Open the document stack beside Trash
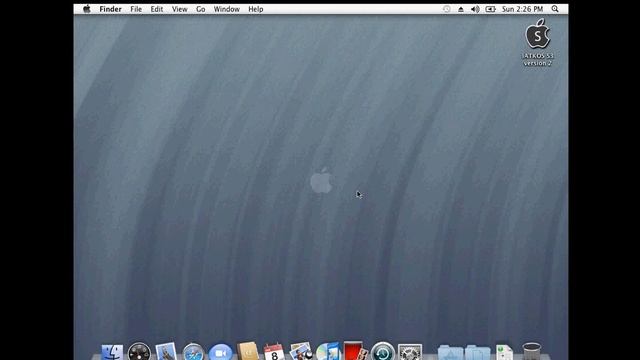Viewport: 640px width, 360px height. (x=504, y=353)
